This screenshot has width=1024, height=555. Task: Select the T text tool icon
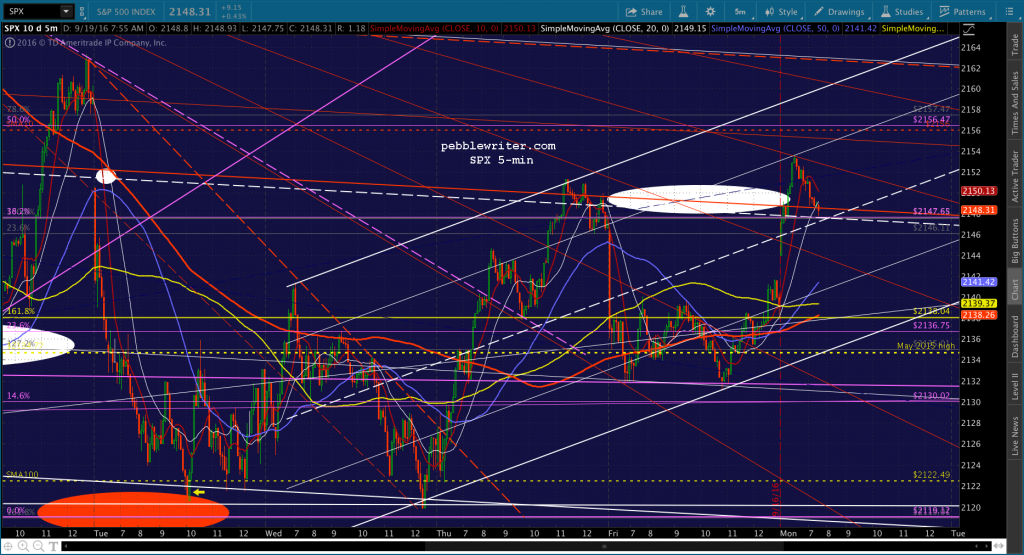coord(53,546)
